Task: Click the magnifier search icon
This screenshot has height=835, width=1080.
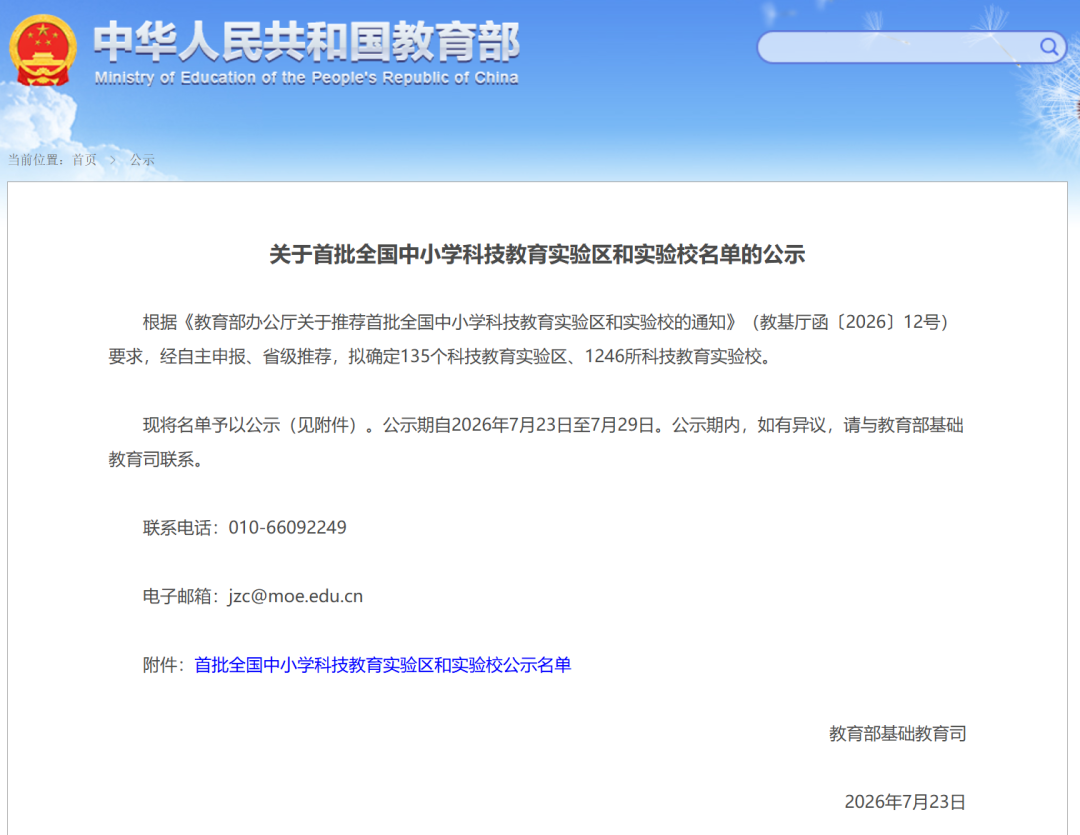Action: (1048, 46)
